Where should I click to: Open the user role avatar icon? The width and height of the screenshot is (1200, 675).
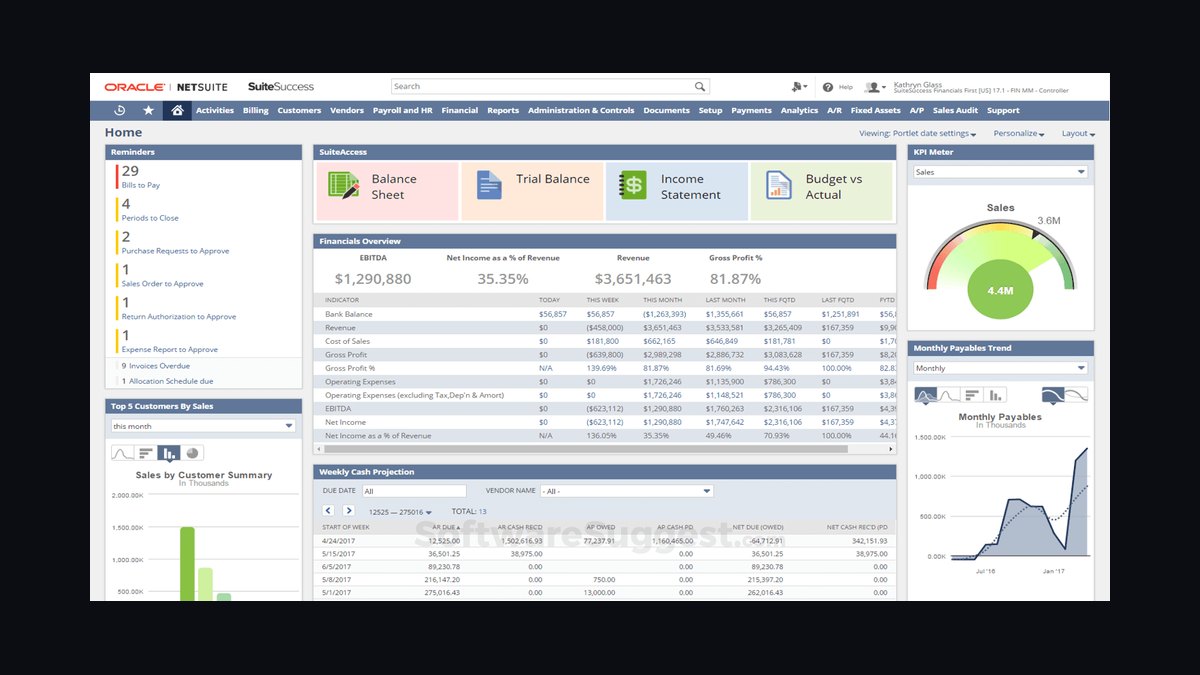873,87
